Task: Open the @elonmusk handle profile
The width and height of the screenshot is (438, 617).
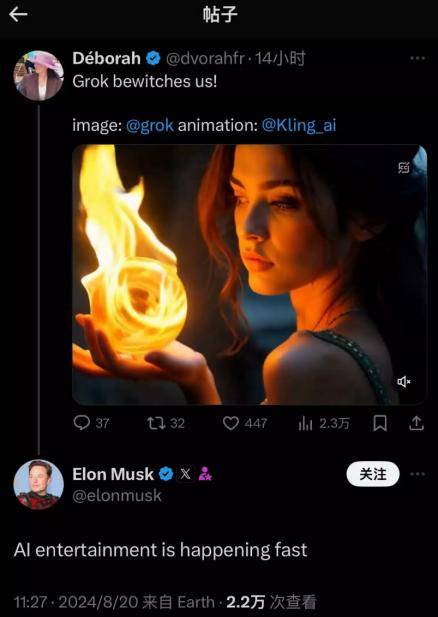Action: tap(117, 495)
